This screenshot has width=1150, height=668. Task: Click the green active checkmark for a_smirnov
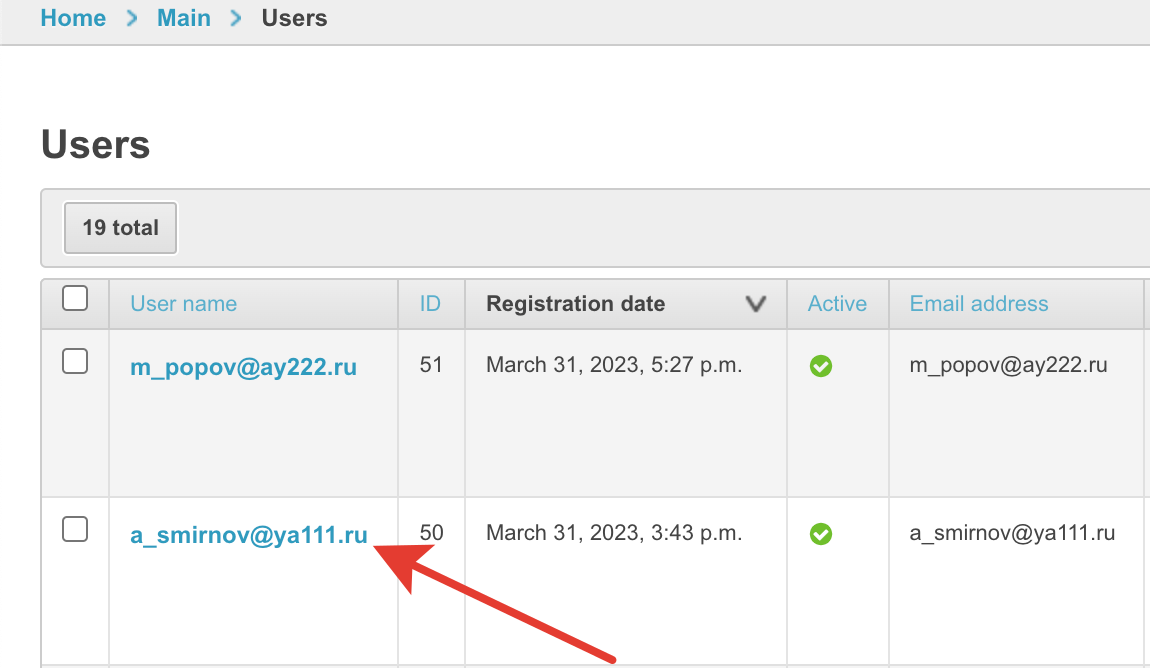click(x=821, y=535)
